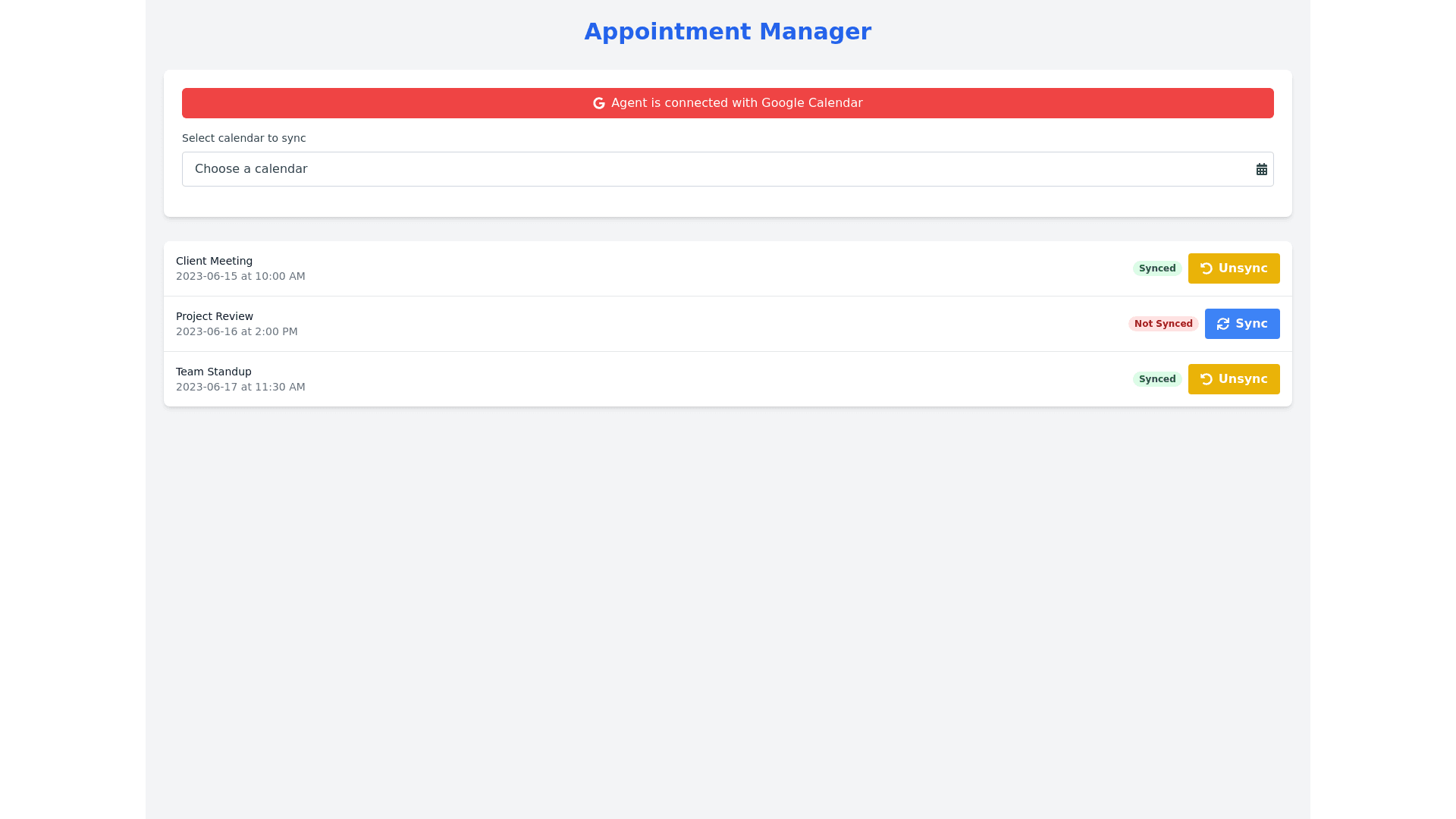1456x819 pixels.
Task: Click the 2023-06-16 at 2:00 PM date text
Action: (x=237, y=331)
